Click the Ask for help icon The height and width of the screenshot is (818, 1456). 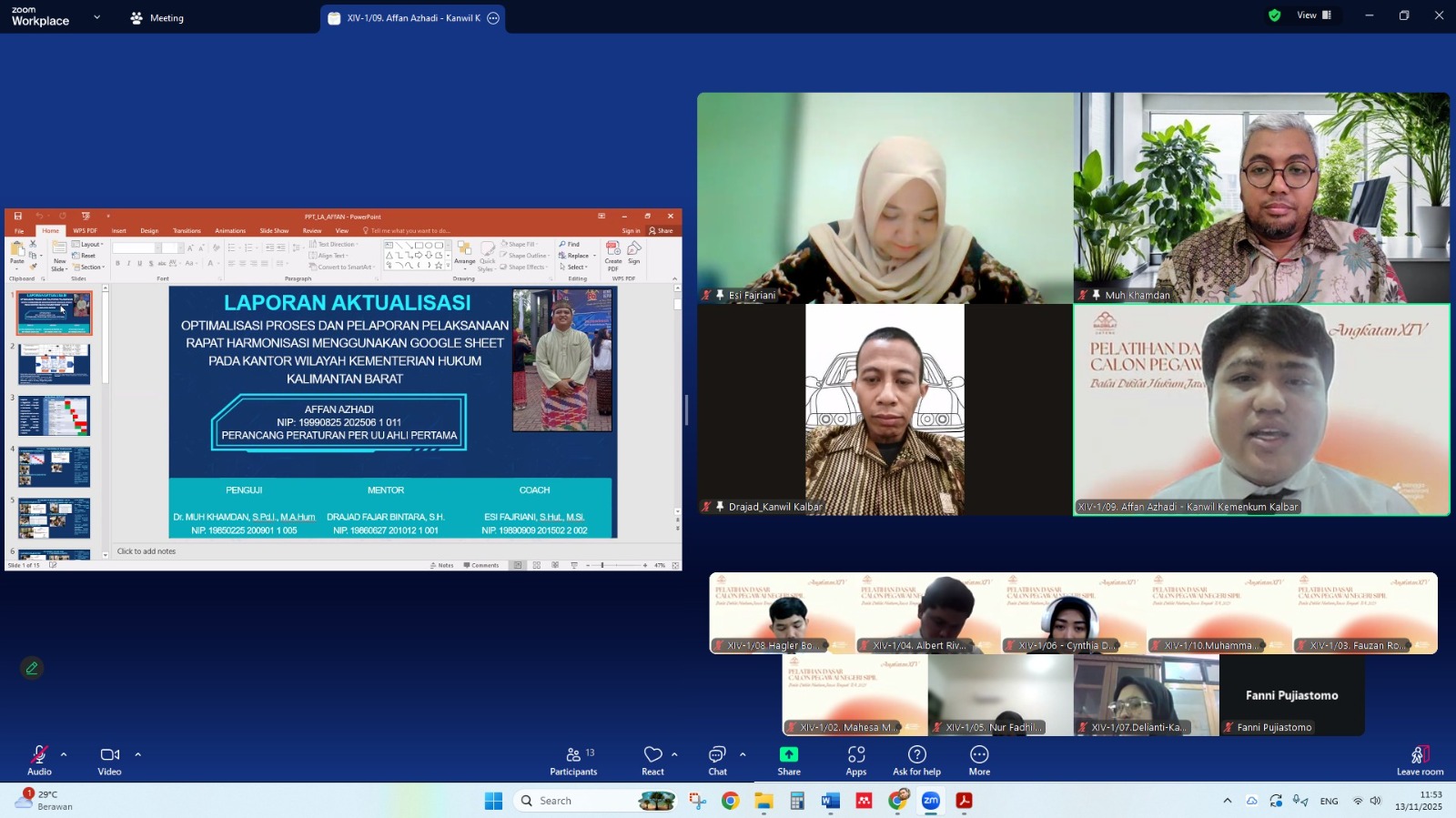[x=916, y=761]
